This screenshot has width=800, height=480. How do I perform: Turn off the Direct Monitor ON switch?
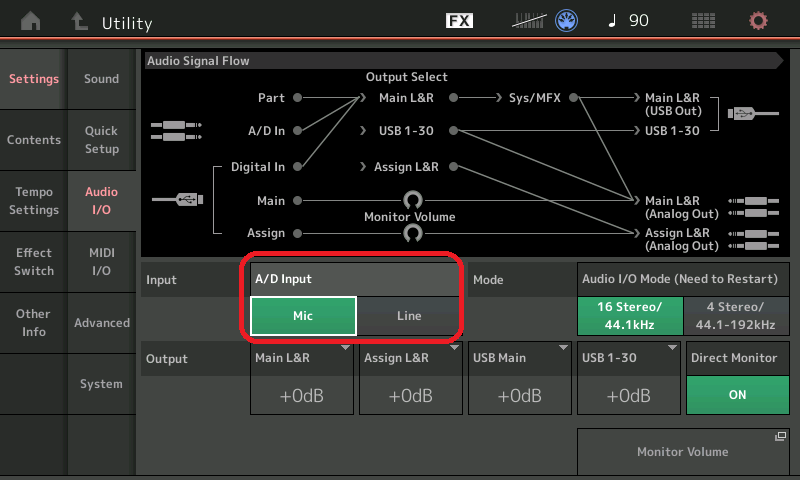tap(737, 394)
